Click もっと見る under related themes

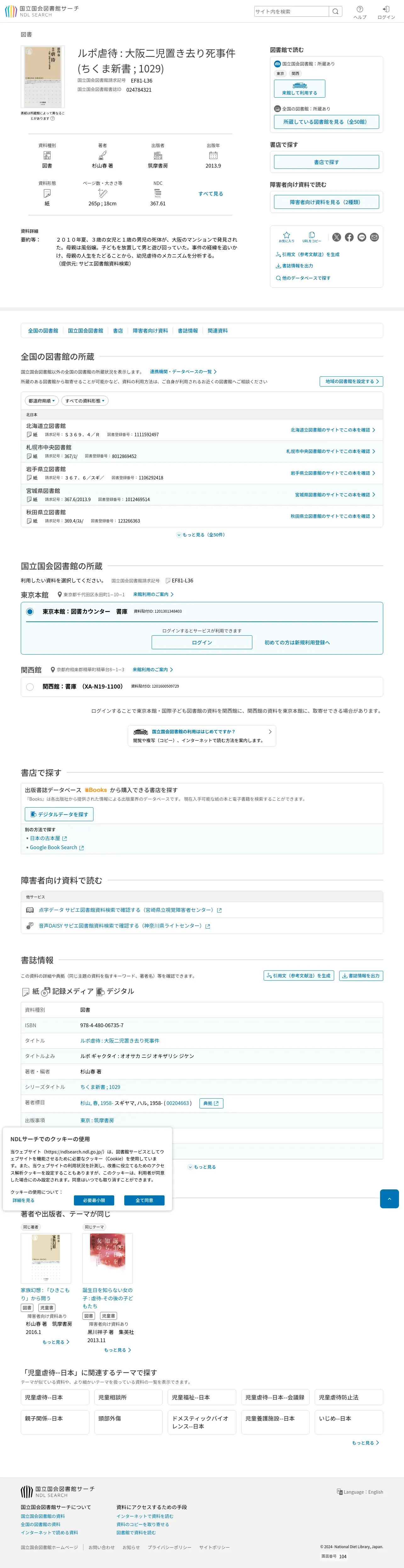pos(366,1443)
